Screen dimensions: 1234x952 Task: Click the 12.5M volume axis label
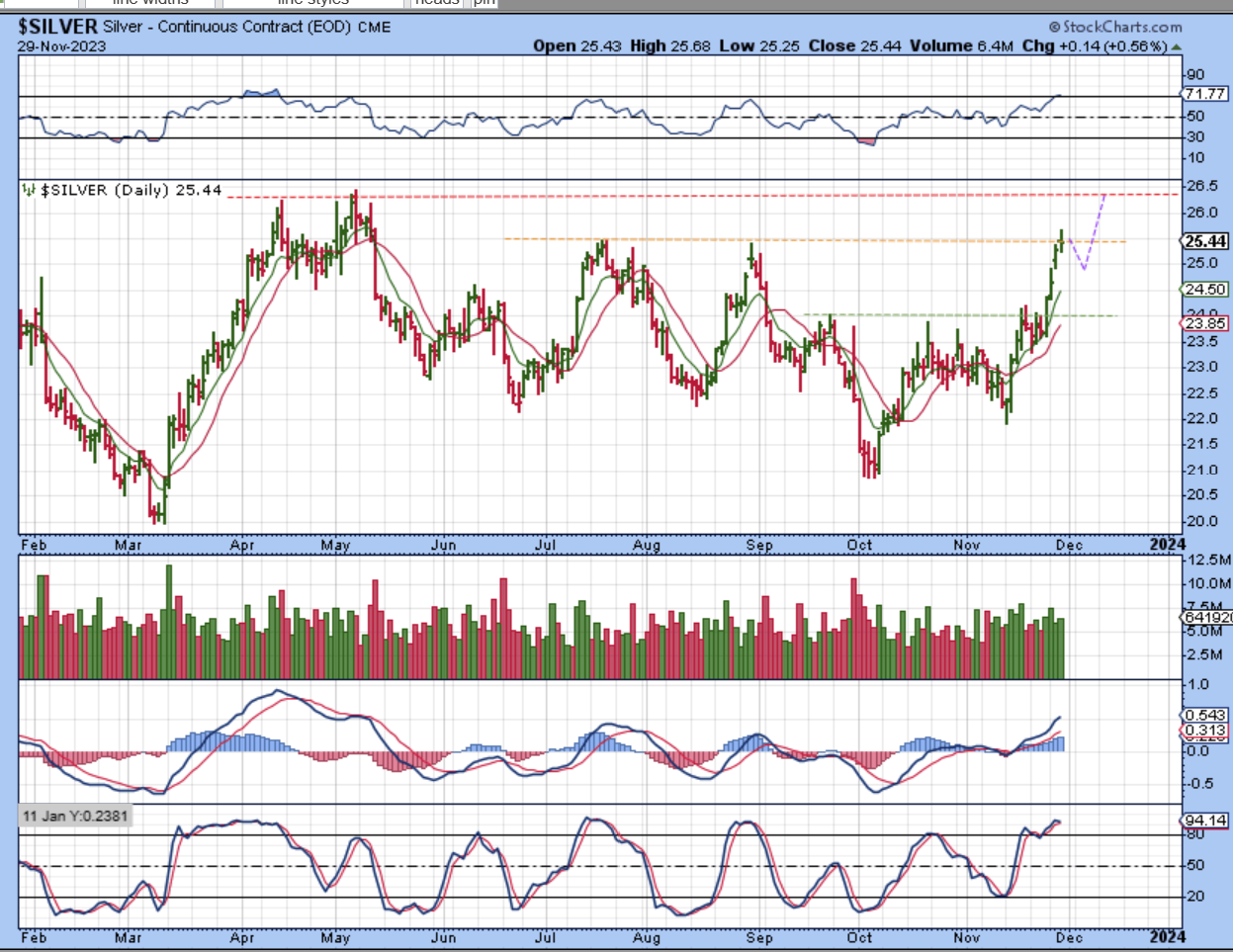[1208, 560]
